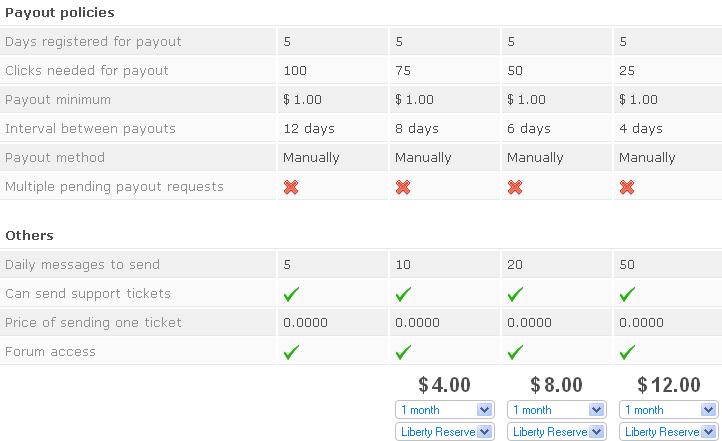Open the 1 month dropdown under $12.00
Screen dimensions: 722x441
point(669,409)
